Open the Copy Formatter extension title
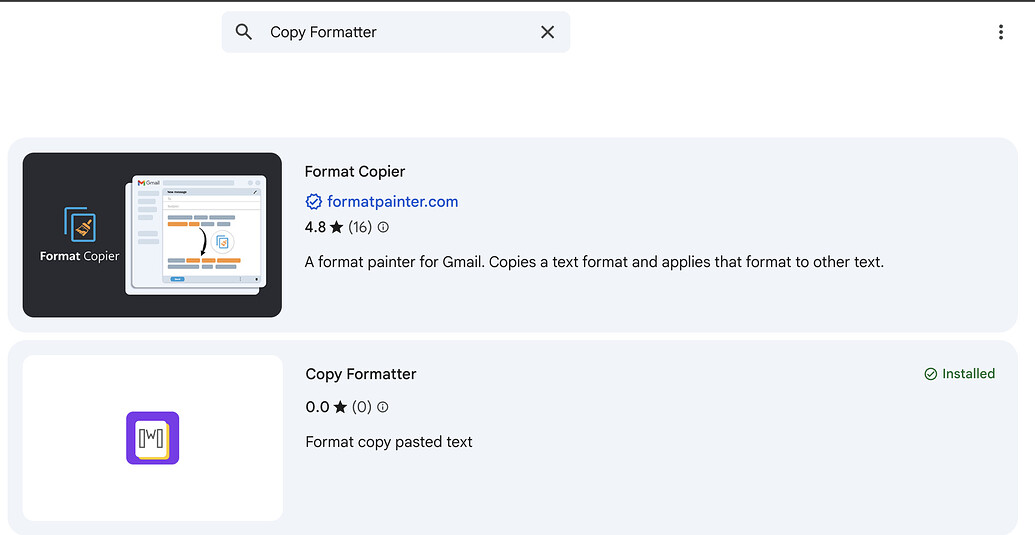 pos(361,374)
